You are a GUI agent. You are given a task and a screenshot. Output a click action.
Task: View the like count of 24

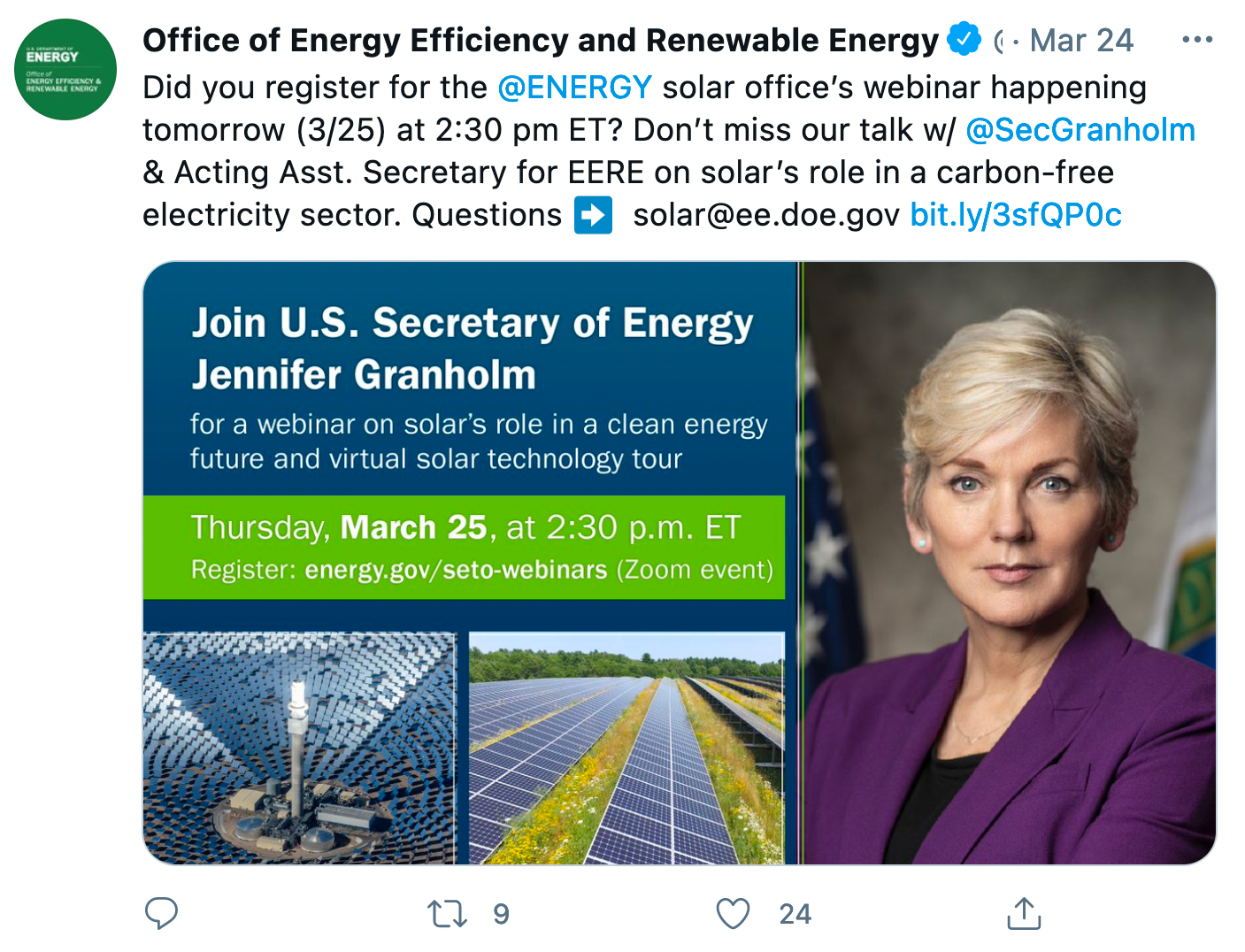795,914
